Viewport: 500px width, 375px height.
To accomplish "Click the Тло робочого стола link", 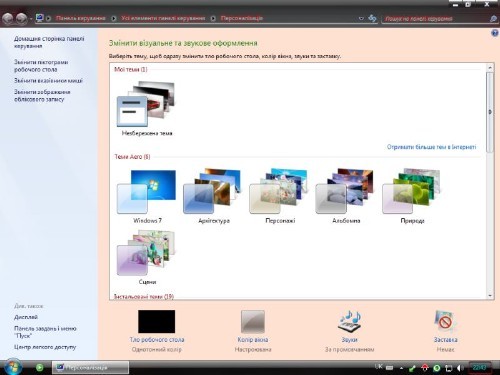I will tap(157, 340).
